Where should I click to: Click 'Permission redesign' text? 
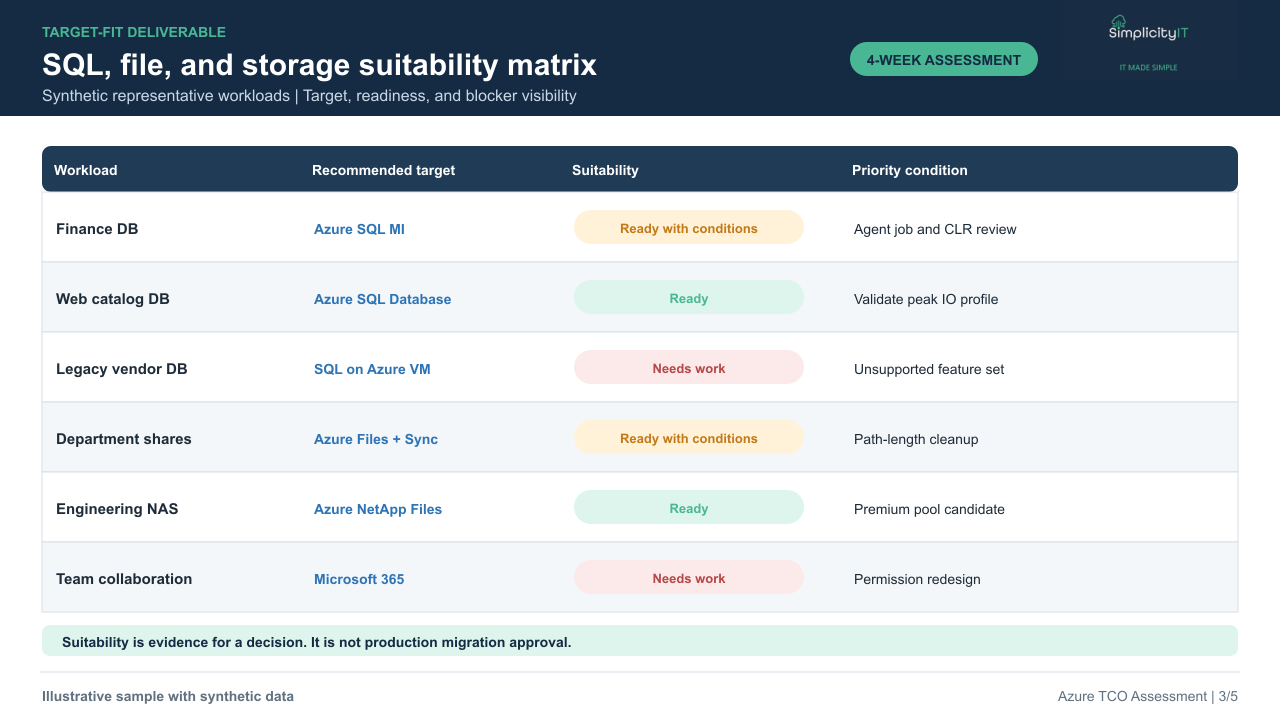917,579
